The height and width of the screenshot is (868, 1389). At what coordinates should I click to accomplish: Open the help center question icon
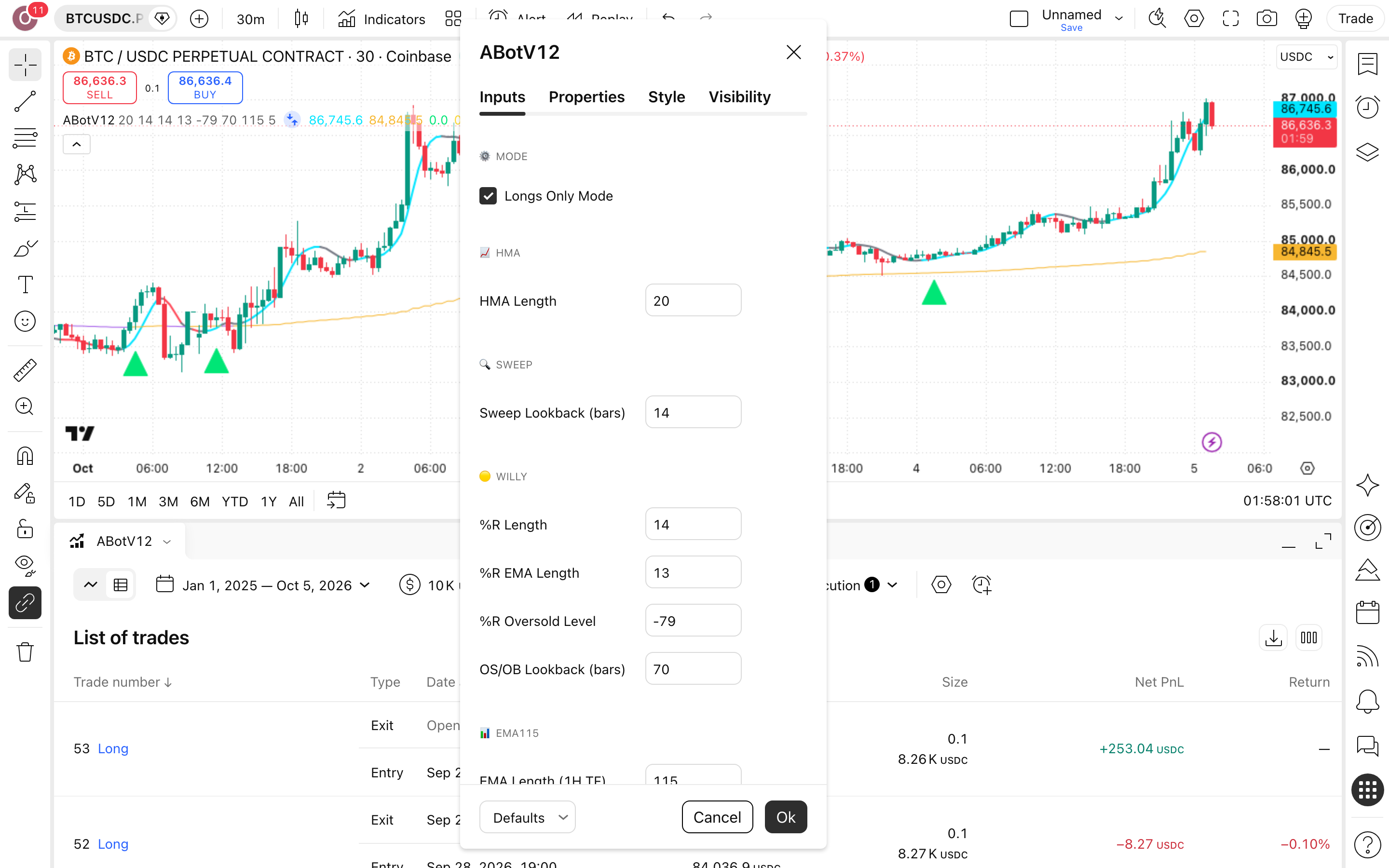tap(1367, 844)
